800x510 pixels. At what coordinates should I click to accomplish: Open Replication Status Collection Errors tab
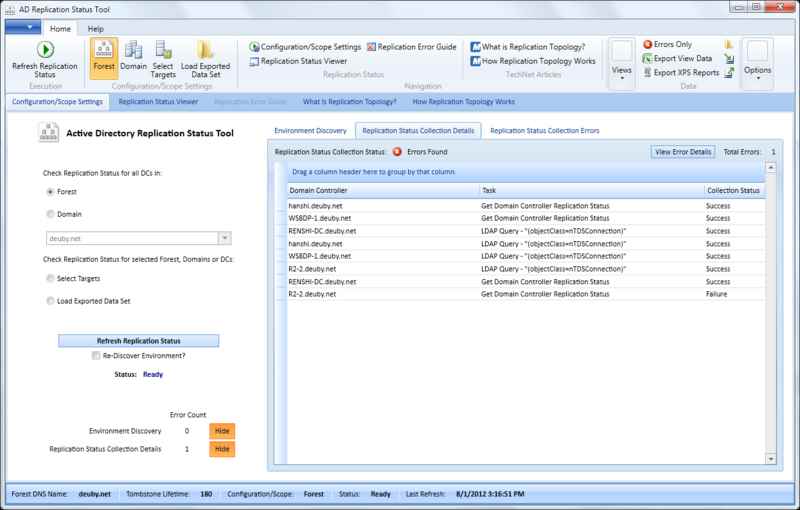click(544, 131)
